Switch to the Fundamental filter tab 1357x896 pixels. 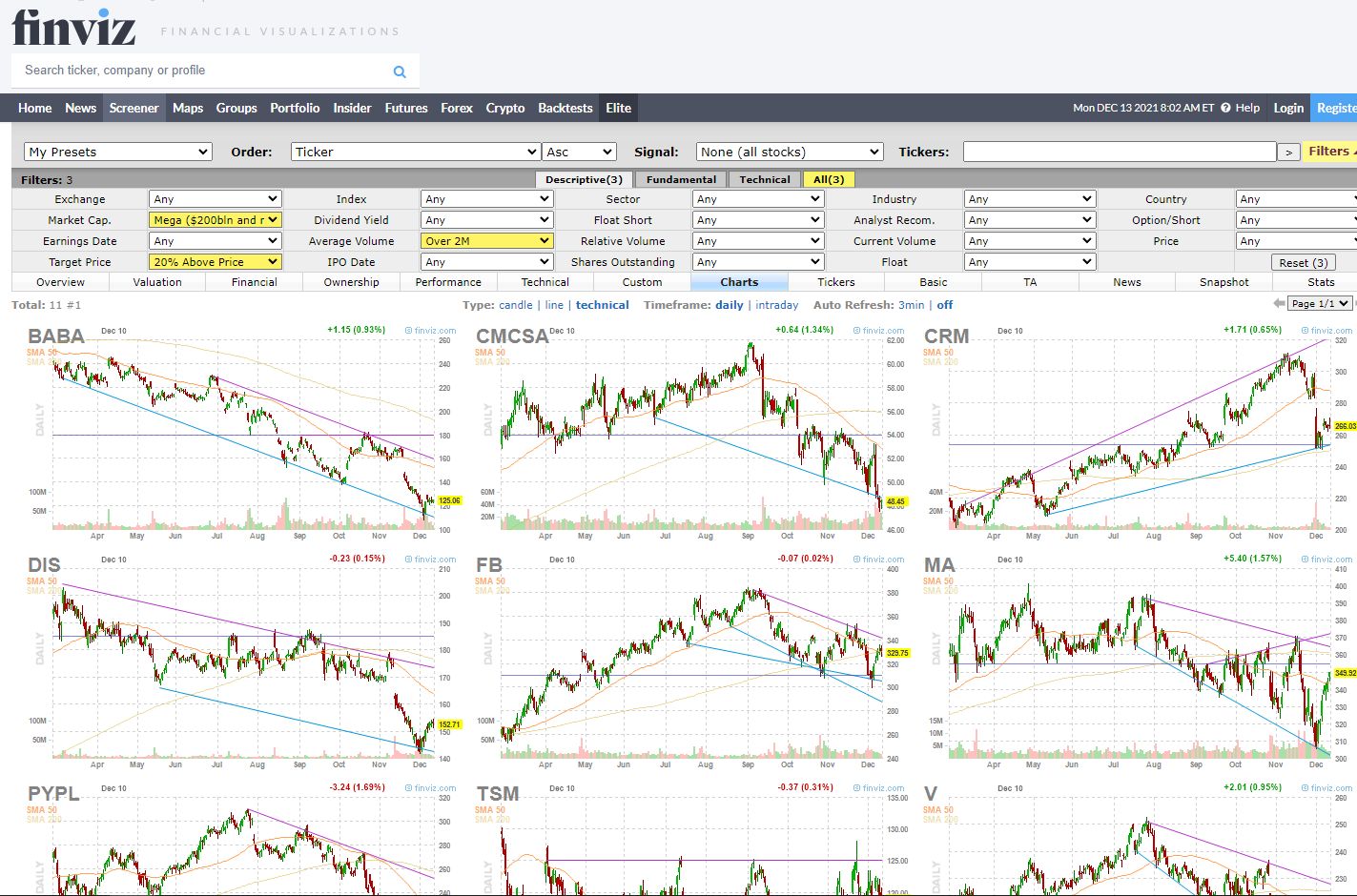[681, 179]
